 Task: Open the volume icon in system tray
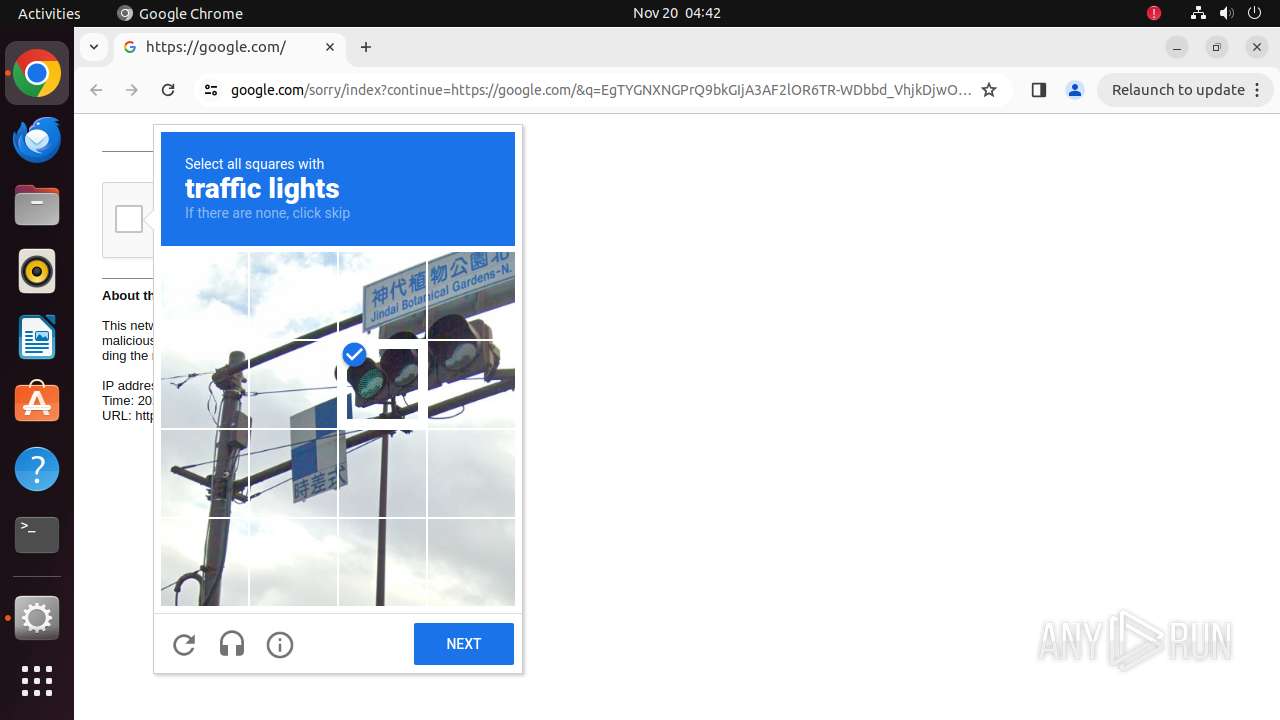tap(1226, 13)
